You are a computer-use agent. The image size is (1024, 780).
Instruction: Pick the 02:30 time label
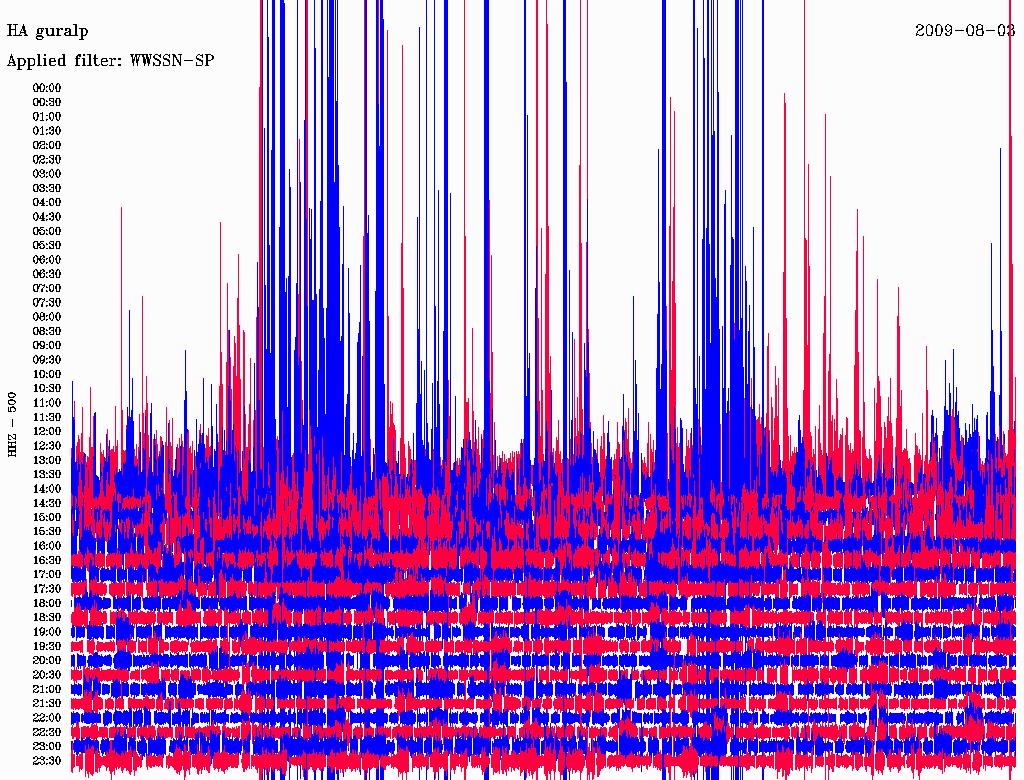[x=47, y=159]
